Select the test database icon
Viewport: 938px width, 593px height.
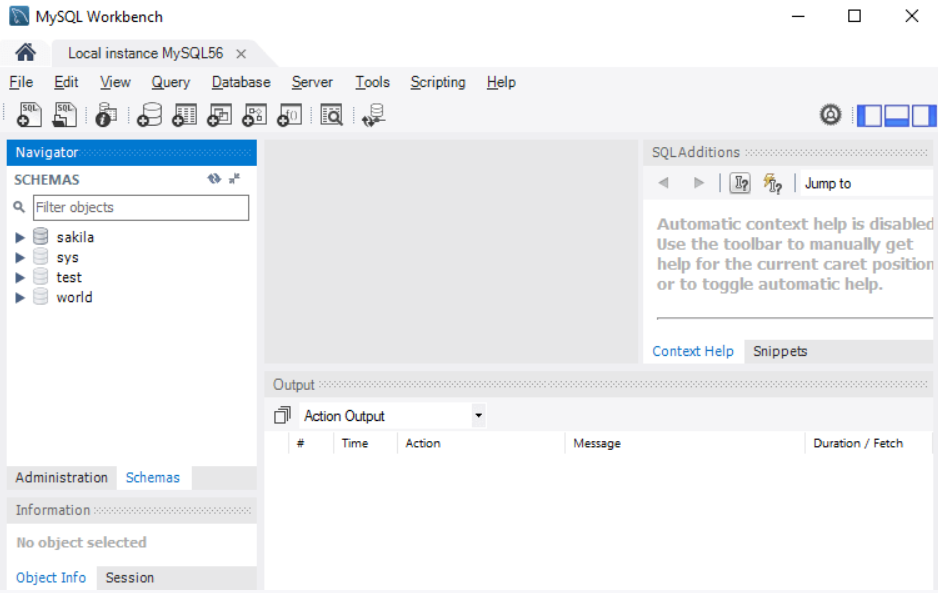point(40,276)
